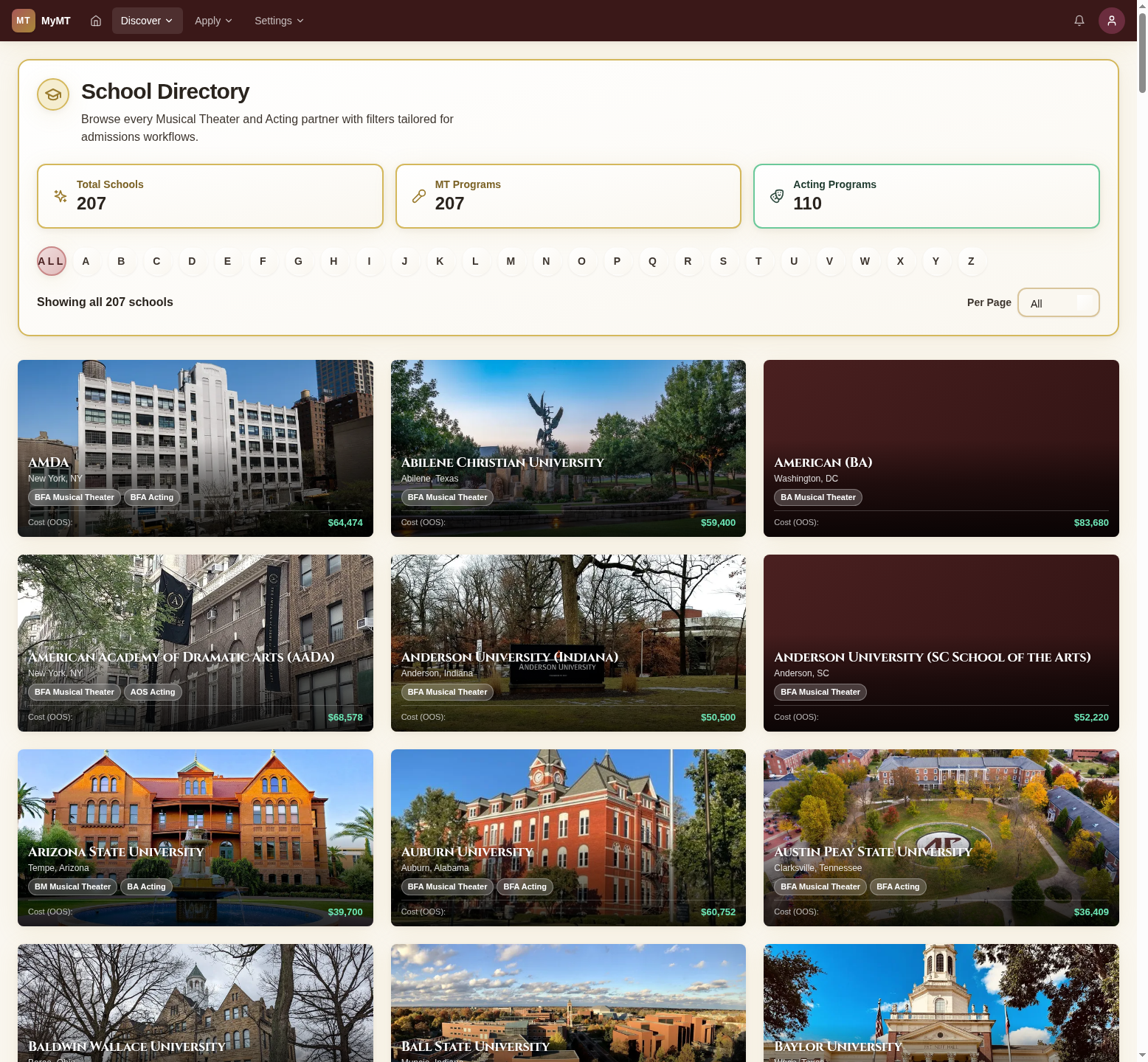
Task: Open the user profile avatar
Action: pos(1111,21)
